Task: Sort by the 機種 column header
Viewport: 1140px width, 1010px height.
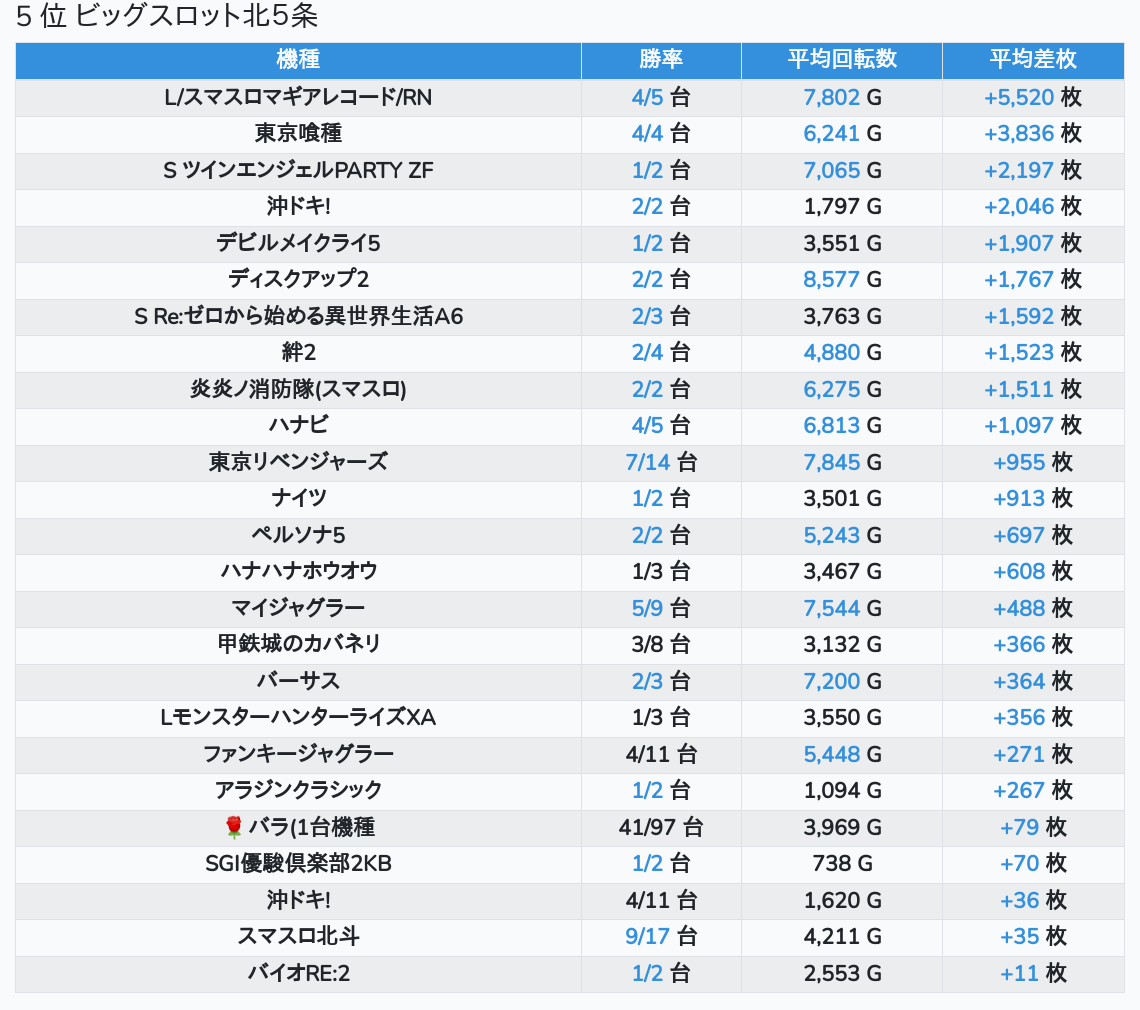Action: (298, 59)
